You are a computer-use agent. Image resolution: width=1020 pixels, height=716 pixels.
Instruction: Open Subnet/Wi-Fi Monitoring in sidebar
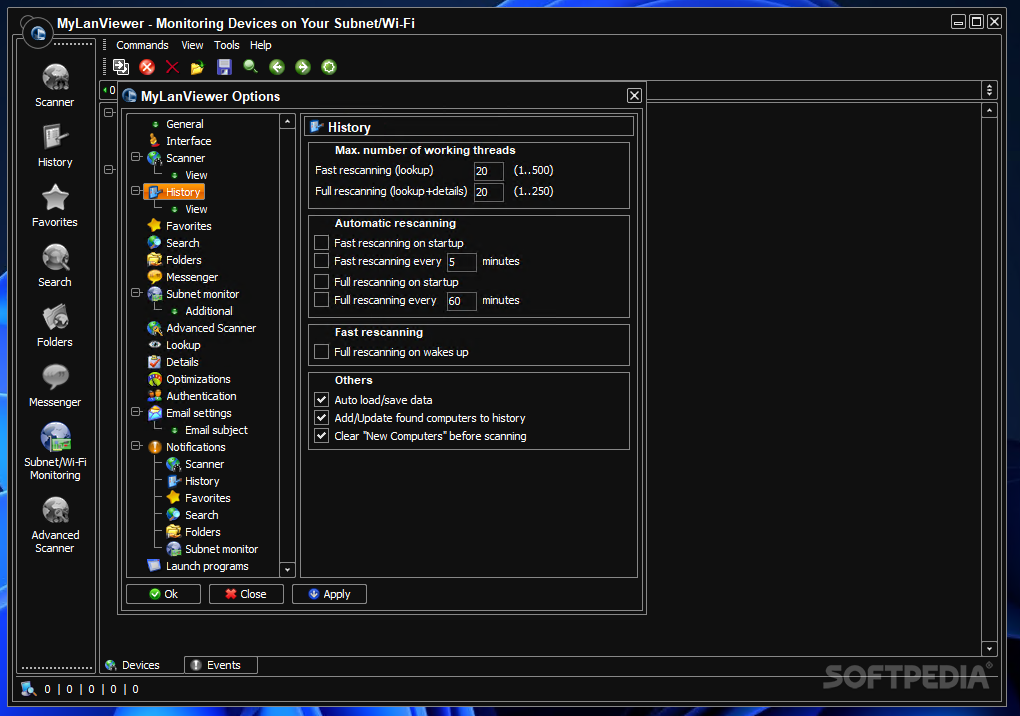click(x=55, y=452)
